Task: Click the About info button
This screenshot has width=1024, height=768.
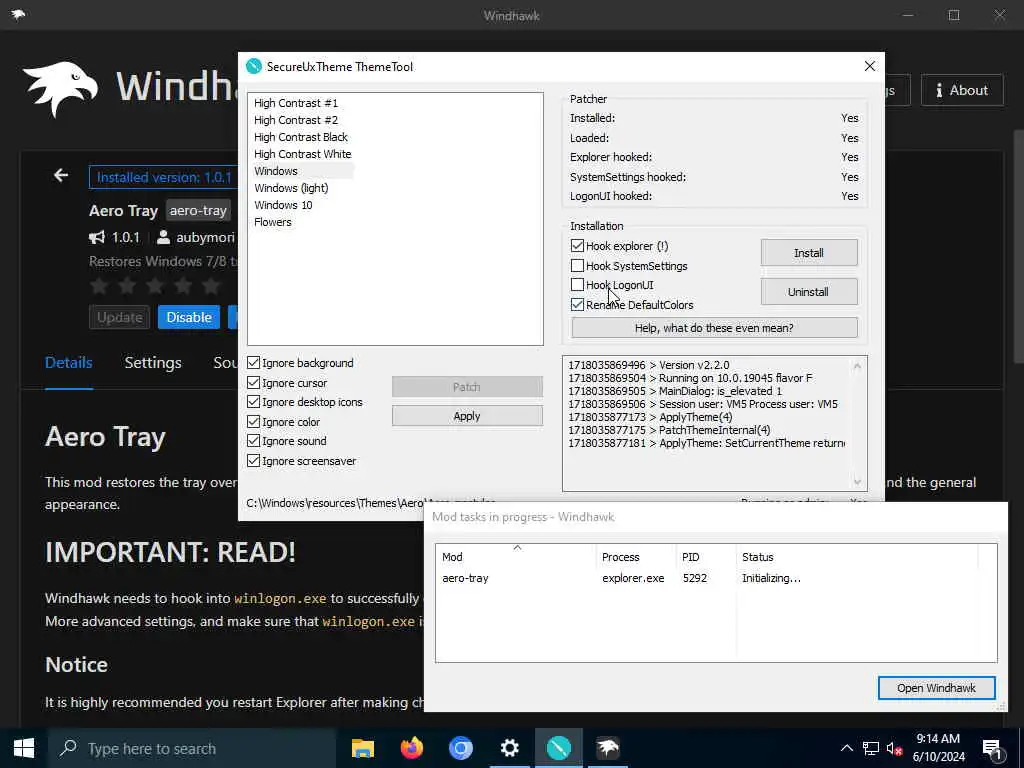Action: point(962,90)
